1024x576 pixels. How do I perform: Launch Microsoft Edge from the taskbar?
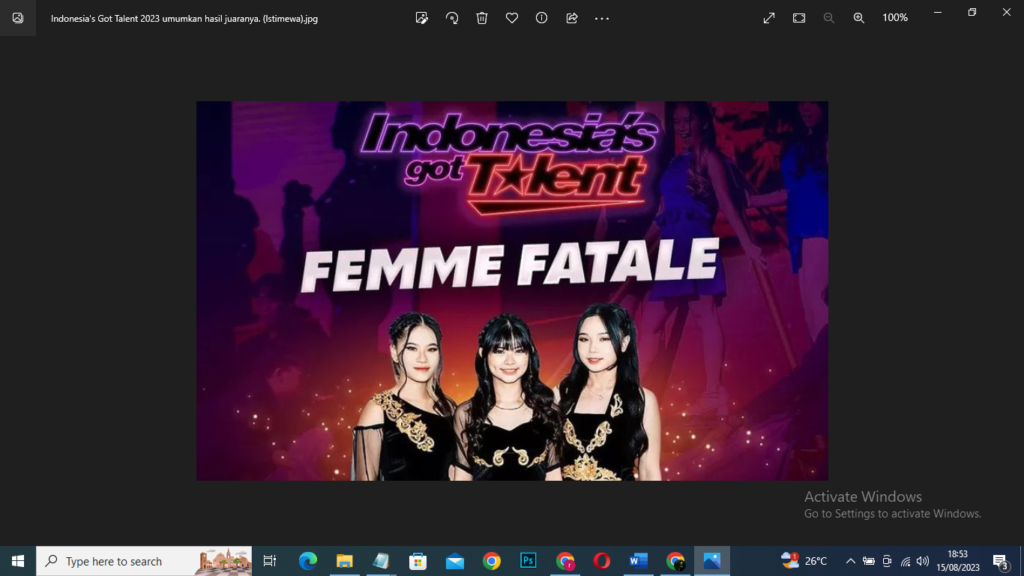(x=308, y=561)
